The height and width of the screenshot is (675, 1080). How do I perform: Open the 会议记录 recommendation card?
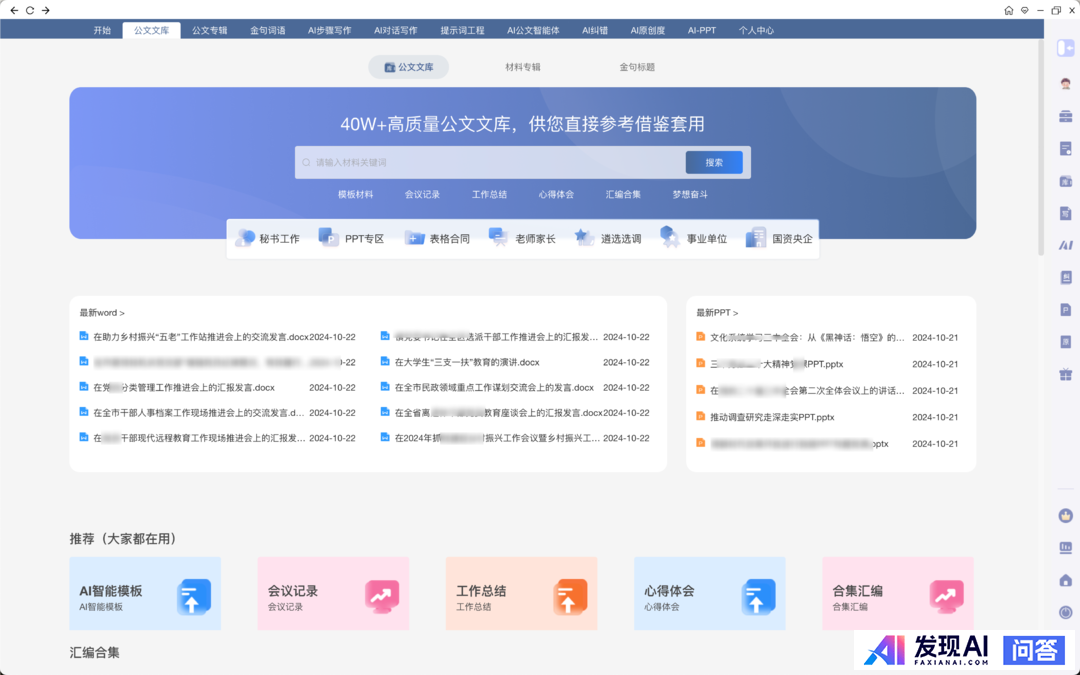[333, 594]
